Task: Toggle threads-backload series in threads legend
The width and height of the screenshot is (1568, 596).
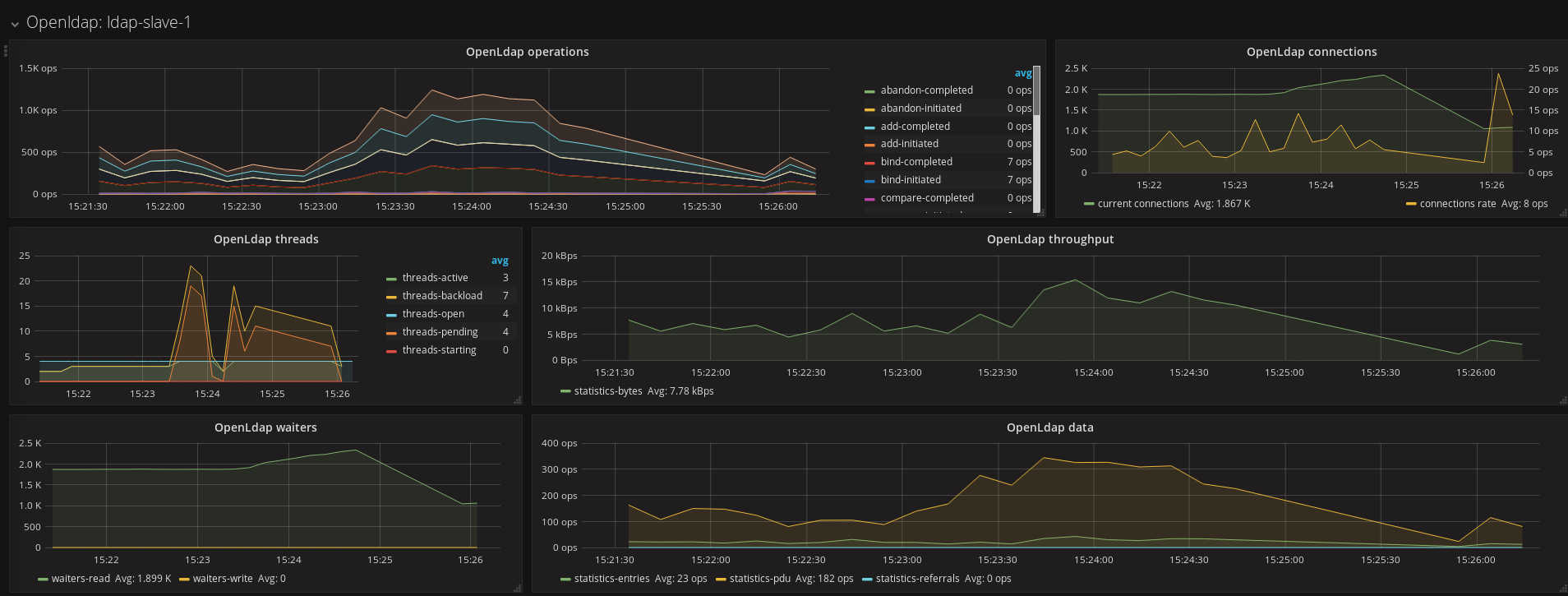Action: pyautogui.click(x=442, y=296)
